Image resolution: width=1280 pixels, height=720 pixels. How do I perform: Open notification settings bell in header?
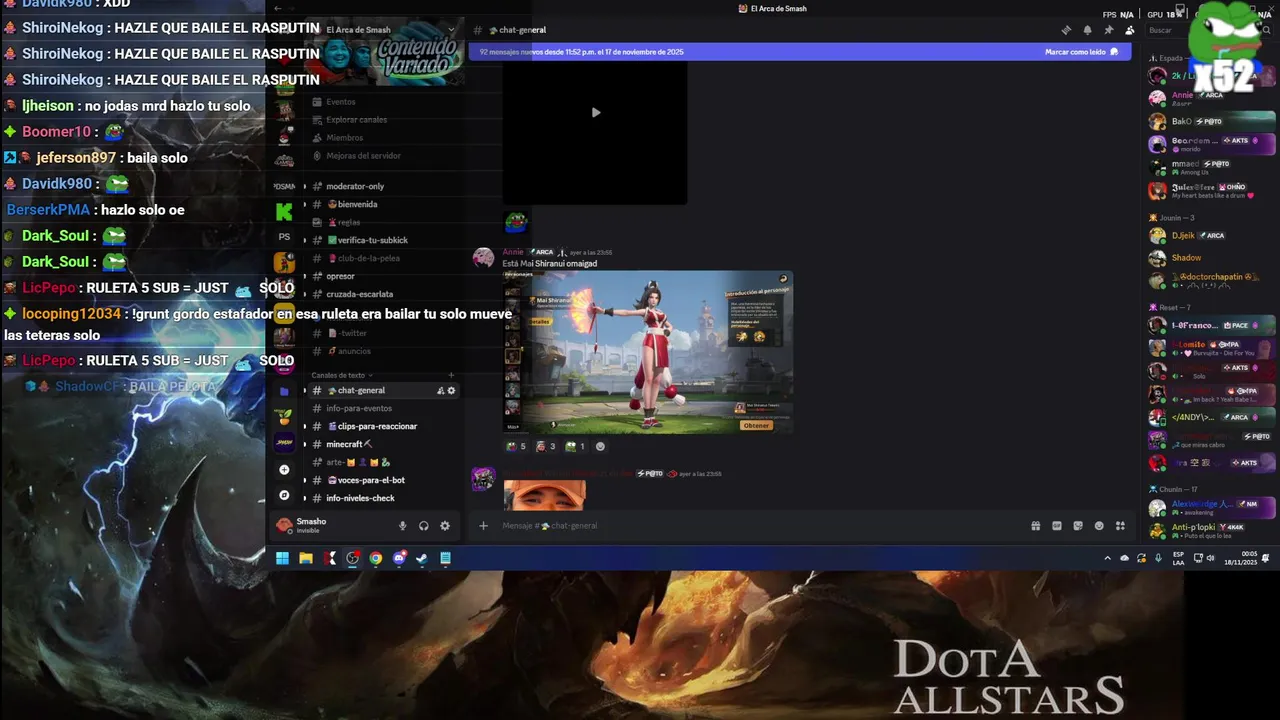point(1087,30)
